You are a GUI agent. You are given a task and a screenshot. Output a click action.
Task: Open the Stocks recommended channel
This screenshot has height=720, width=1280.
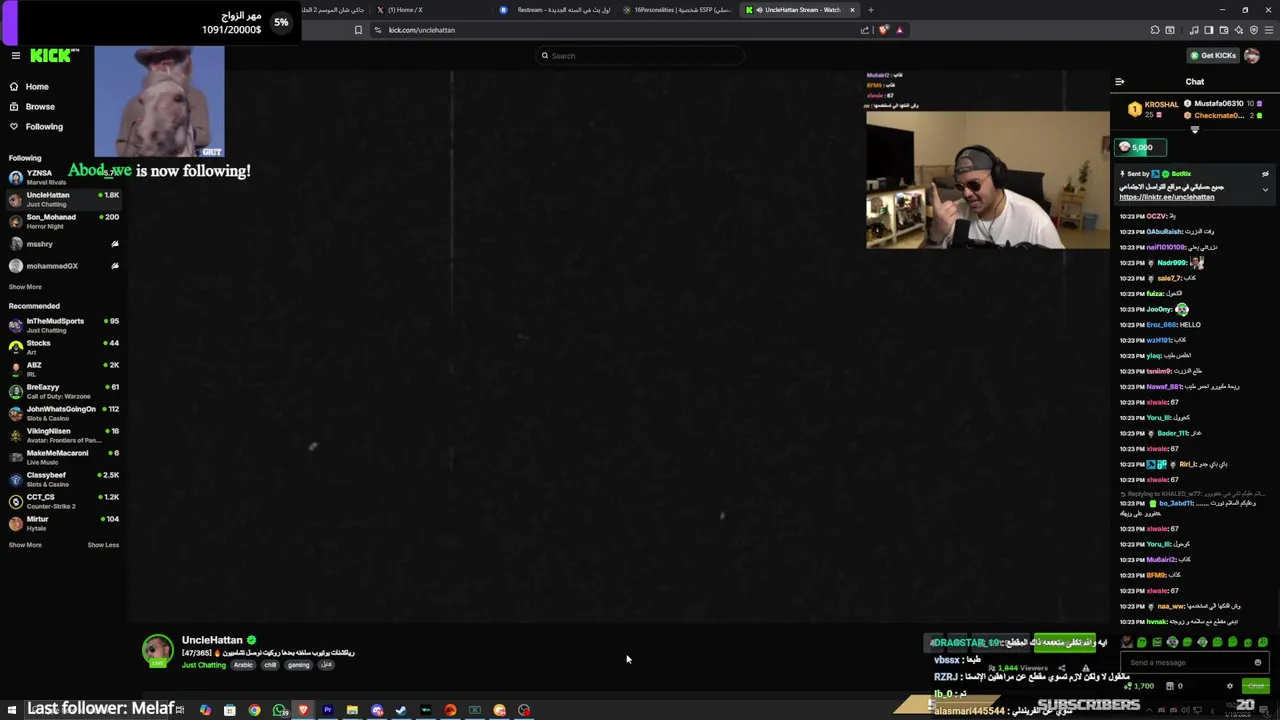pyautogui.click(x=63, y=347)
